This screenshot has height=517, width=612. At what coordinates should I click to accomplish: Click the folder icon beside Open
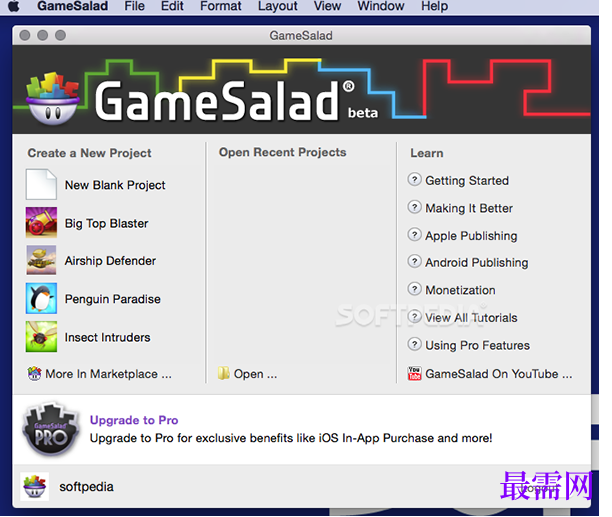224,373
